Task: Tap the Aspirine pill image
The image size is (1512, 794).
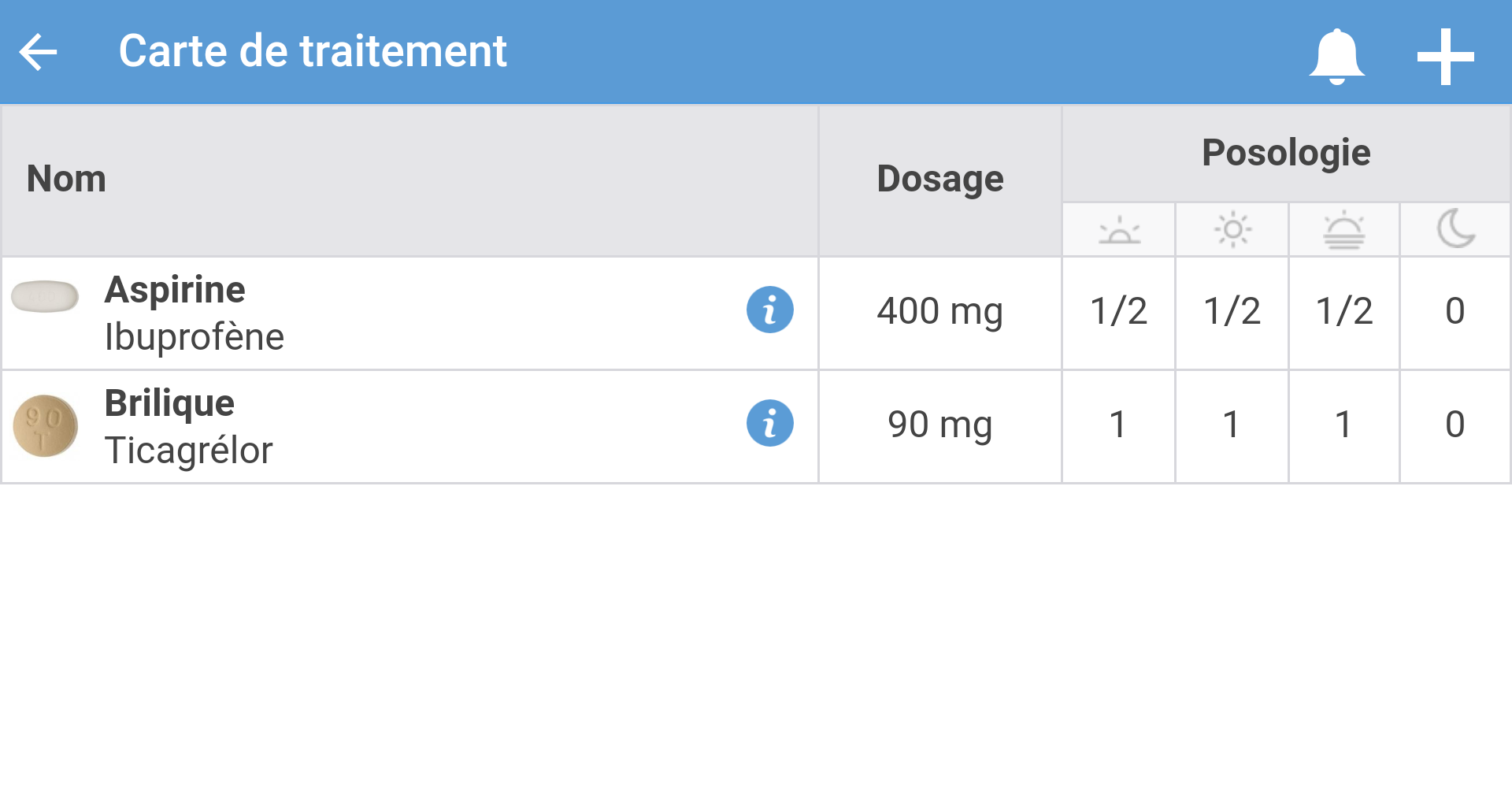Action: pos(45,297)
